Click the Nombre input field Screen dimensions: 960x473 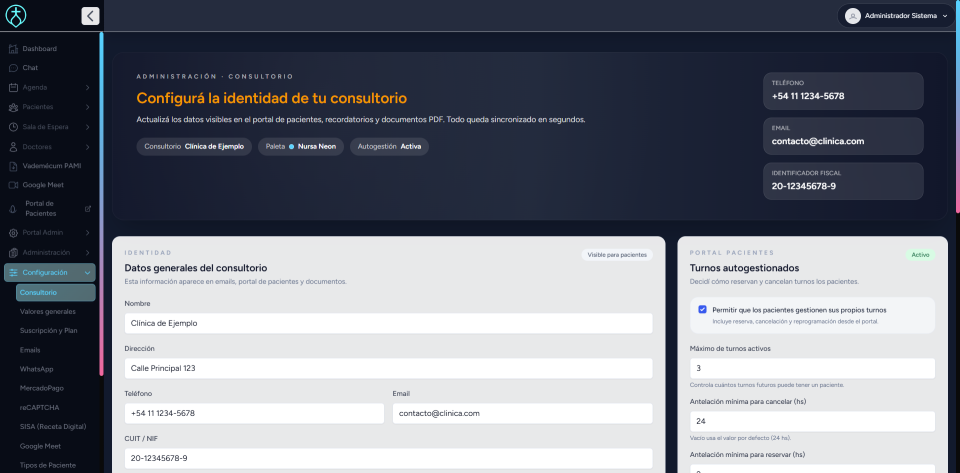[388, 323]
